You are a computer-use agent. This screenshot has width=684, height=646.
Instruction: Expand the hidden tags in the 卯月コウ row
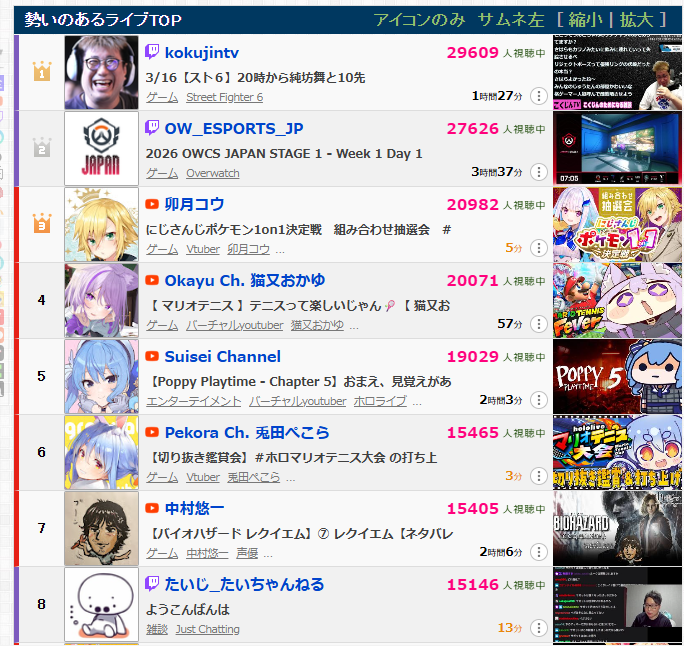tap(280, 250)
